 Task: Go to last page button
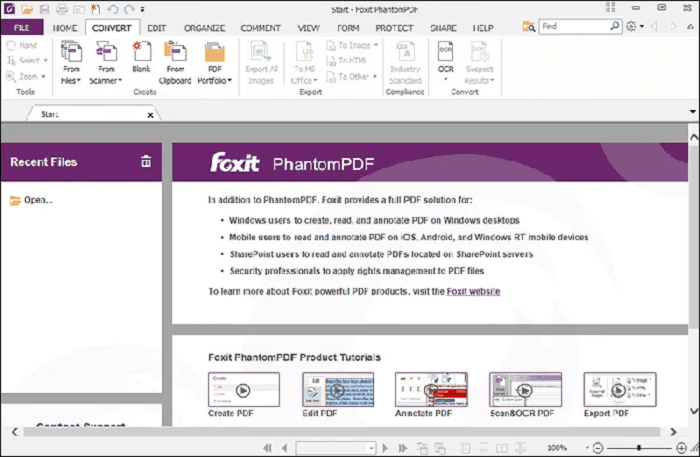pyautogui.click(x=403, y=448)
